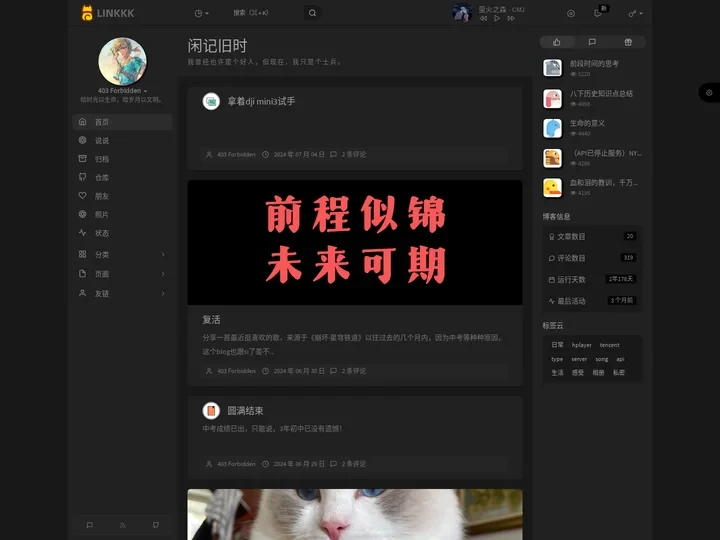Skip to the next song in header player

[512, 18]
